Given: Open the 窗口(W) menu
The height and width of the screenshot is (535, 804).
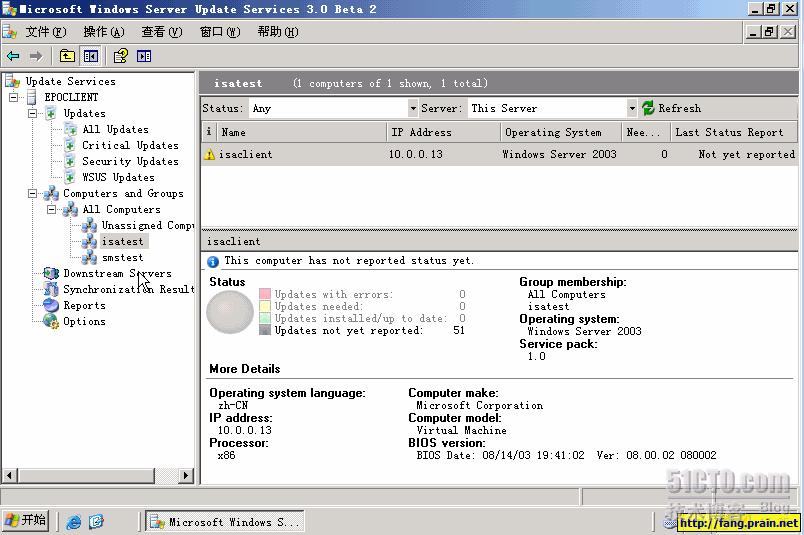Looking at the screenshot, I should [x=220, y=32].
